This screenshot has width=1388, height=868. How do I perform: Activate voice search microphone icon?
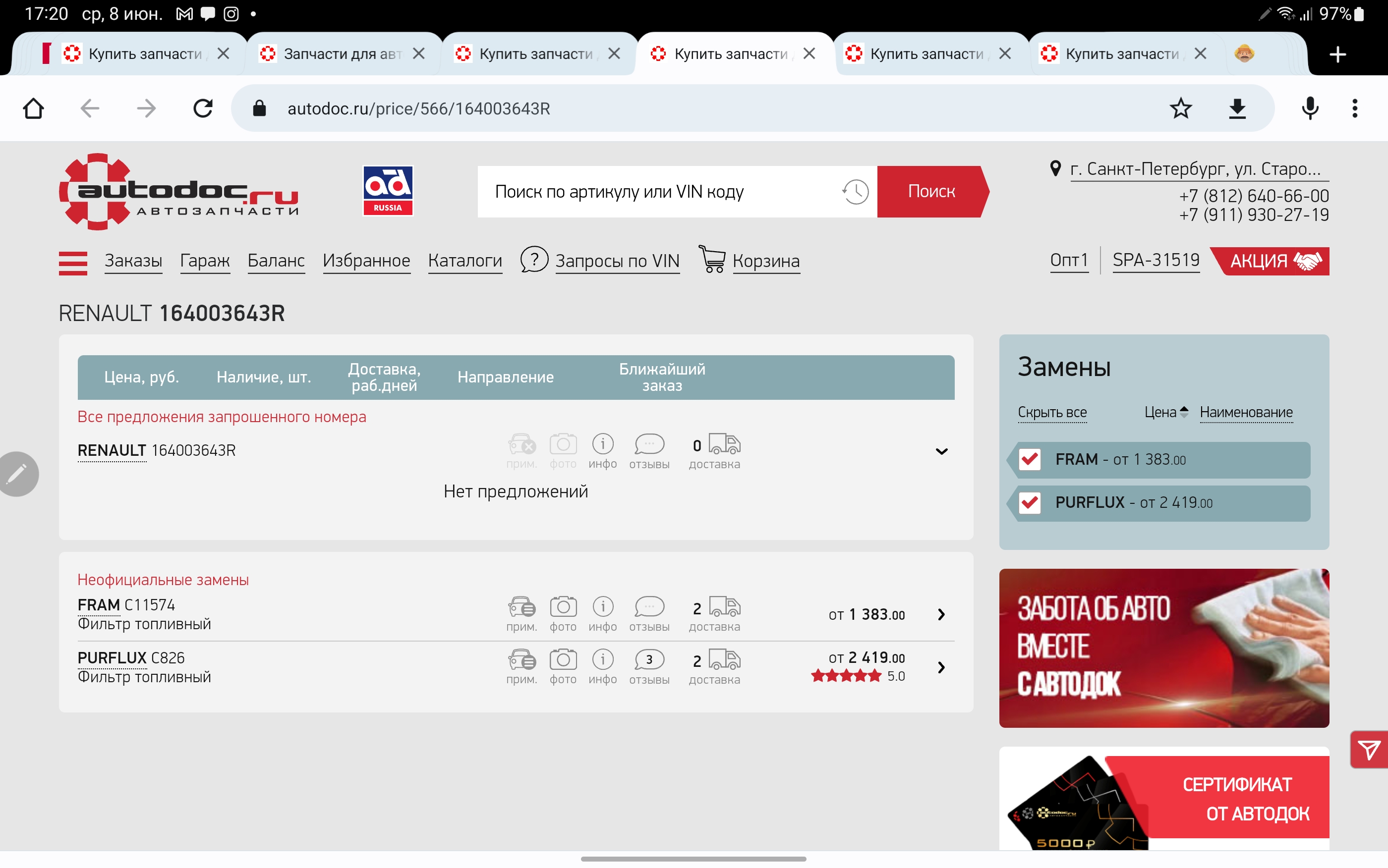click(x=1310, y=108)
